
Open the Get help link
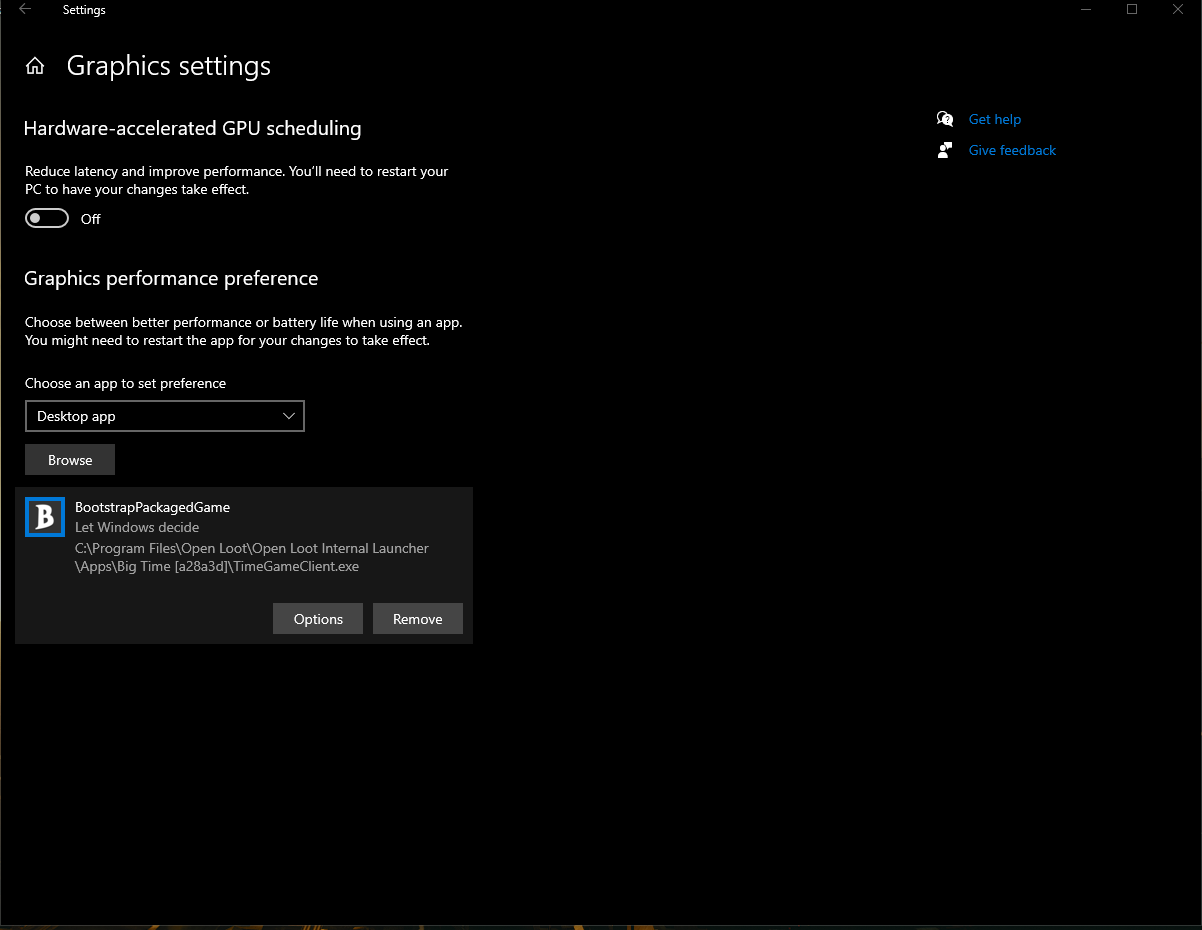coord(995,119)
